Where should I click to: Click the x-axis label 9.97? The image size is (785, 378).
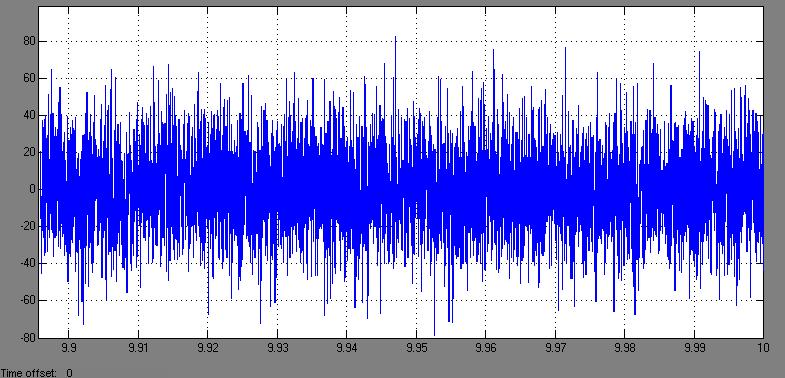(555, 347)
